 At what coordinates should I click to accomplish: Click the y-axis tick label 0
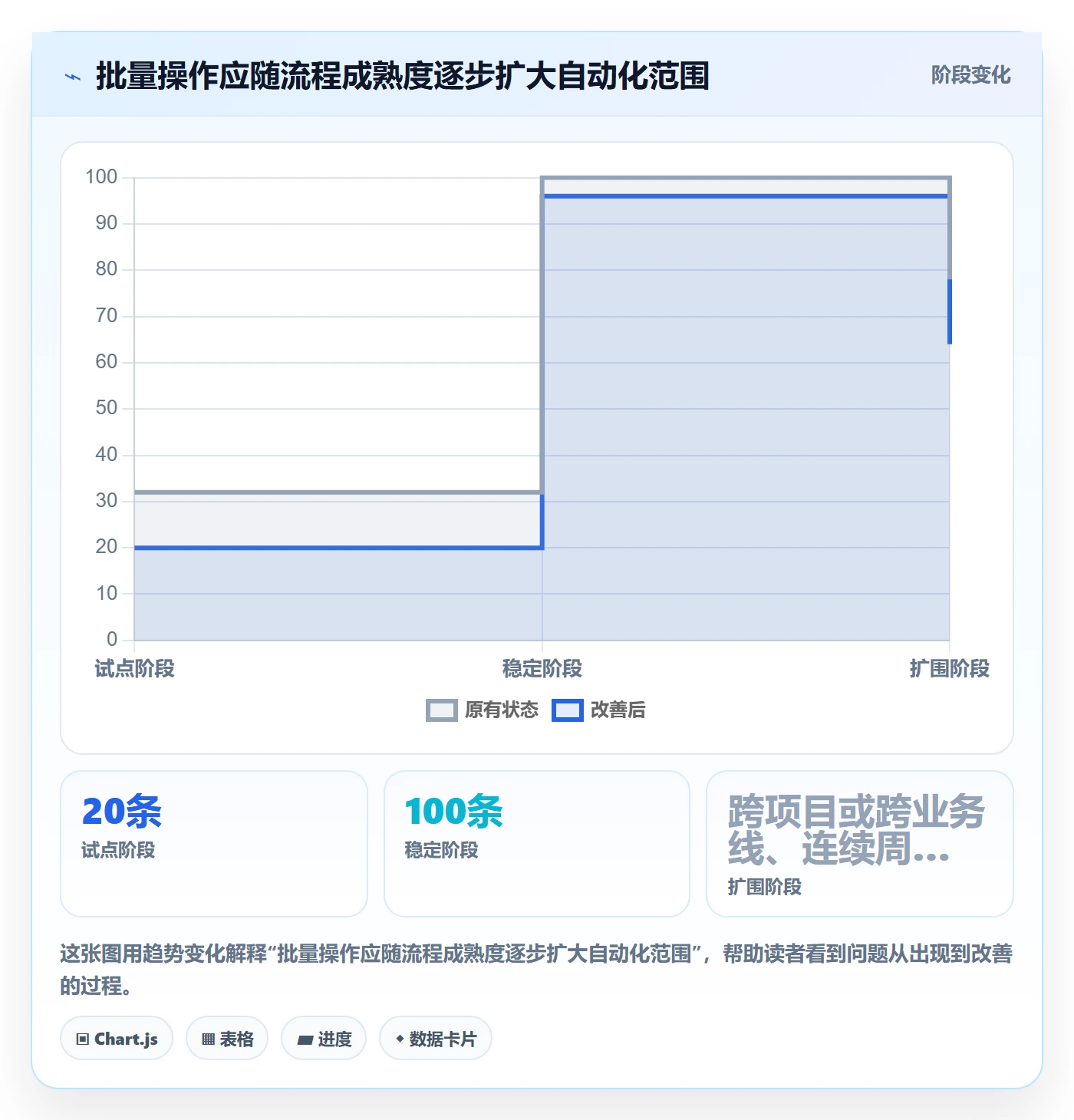pos(112,640)
